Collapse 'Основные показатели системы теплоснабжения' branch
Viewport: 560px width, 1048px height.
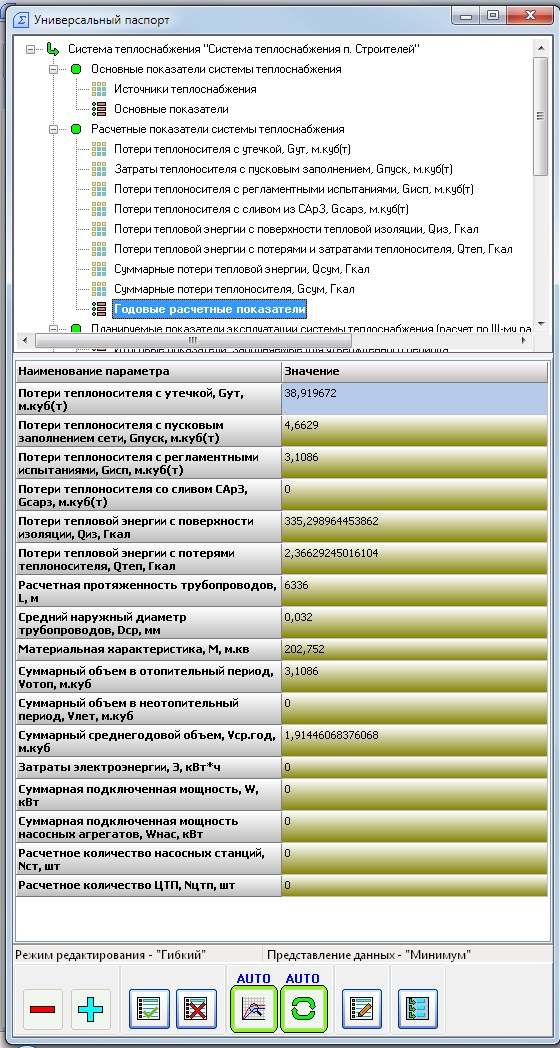[x=53, y=69]
